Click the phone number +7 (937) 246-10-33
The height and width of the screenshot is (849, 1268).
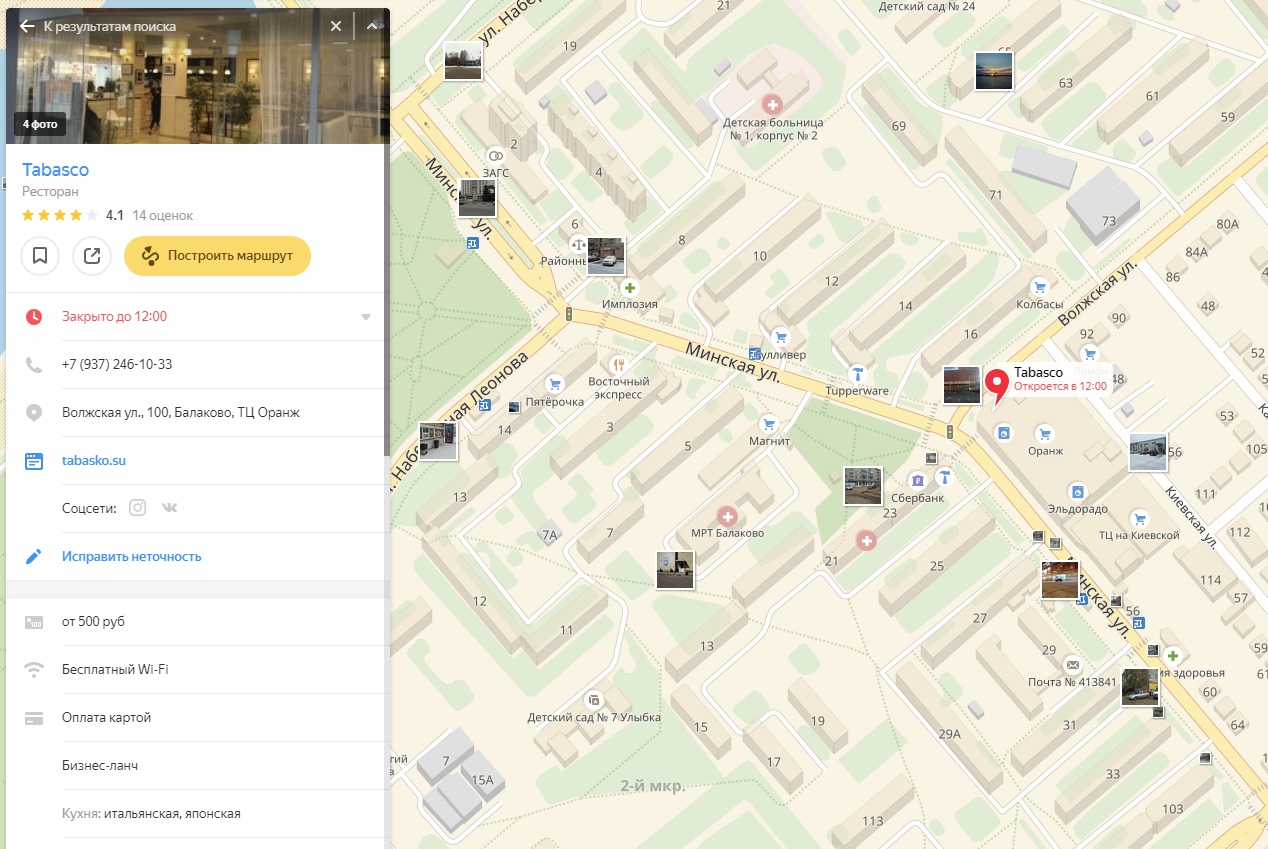(117, 364)
